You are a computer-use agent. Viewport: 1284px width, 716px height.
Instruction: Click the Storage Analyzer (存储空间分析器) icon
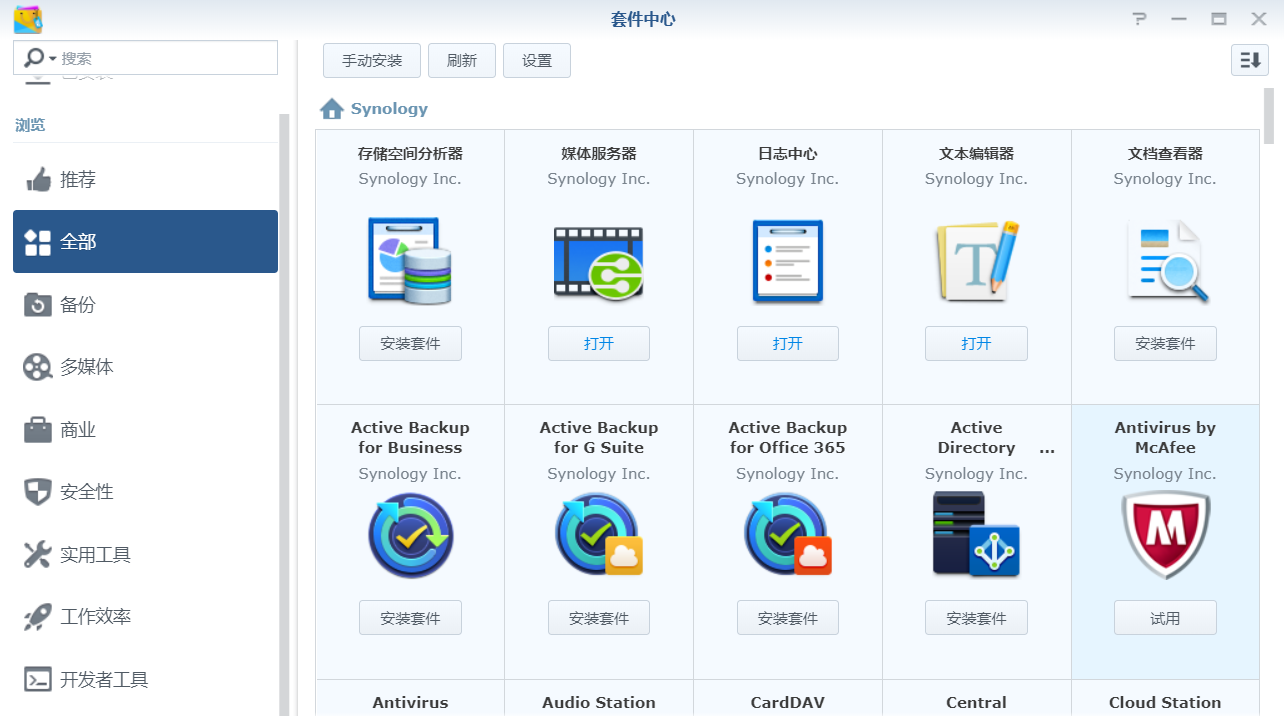point(410,260)
